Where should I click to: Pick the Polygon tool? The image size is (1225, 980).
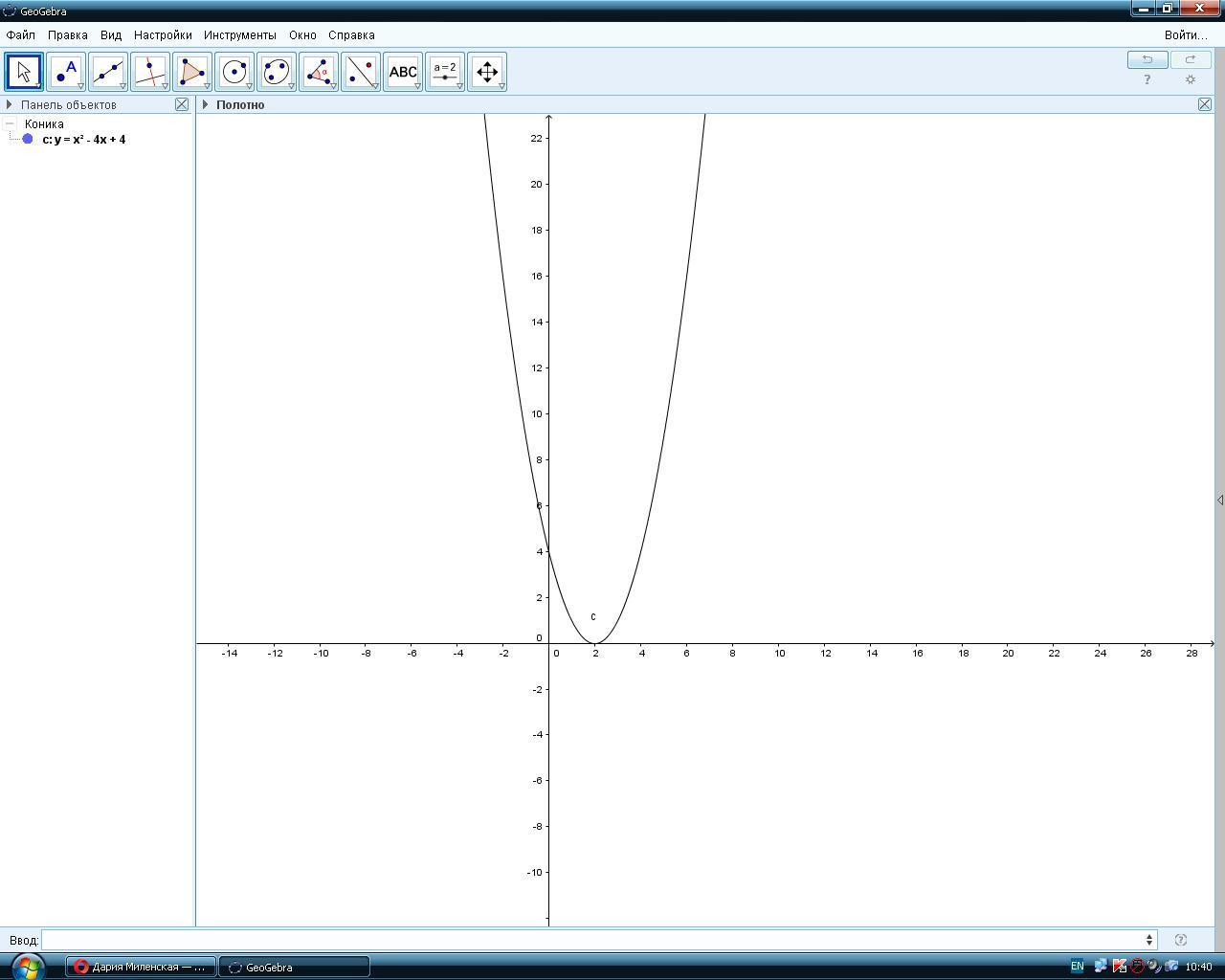(x=192, y=72)
